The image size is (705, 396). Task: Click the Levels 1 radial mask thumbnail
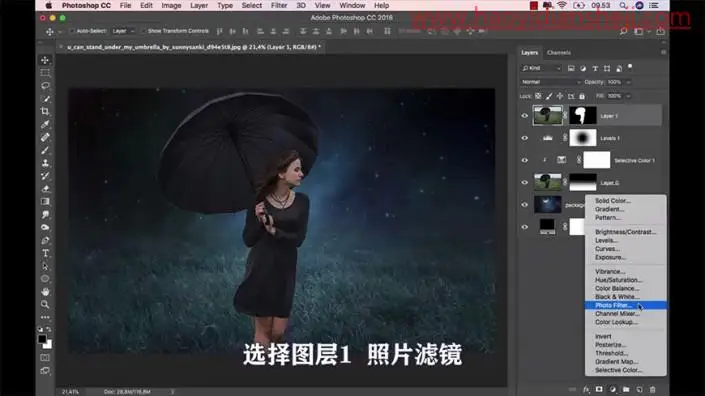tap(583, 138)
